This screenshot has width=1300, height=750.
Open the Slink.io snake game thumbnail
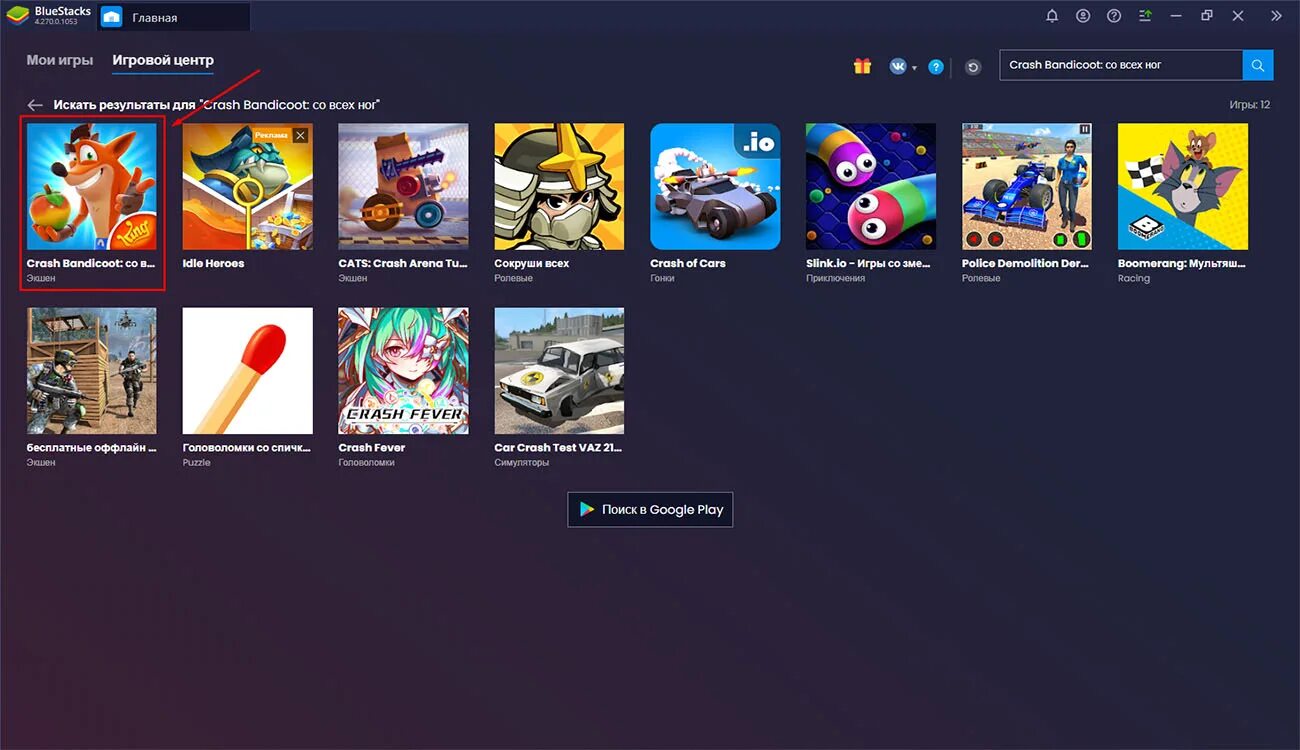click(871, 186)
